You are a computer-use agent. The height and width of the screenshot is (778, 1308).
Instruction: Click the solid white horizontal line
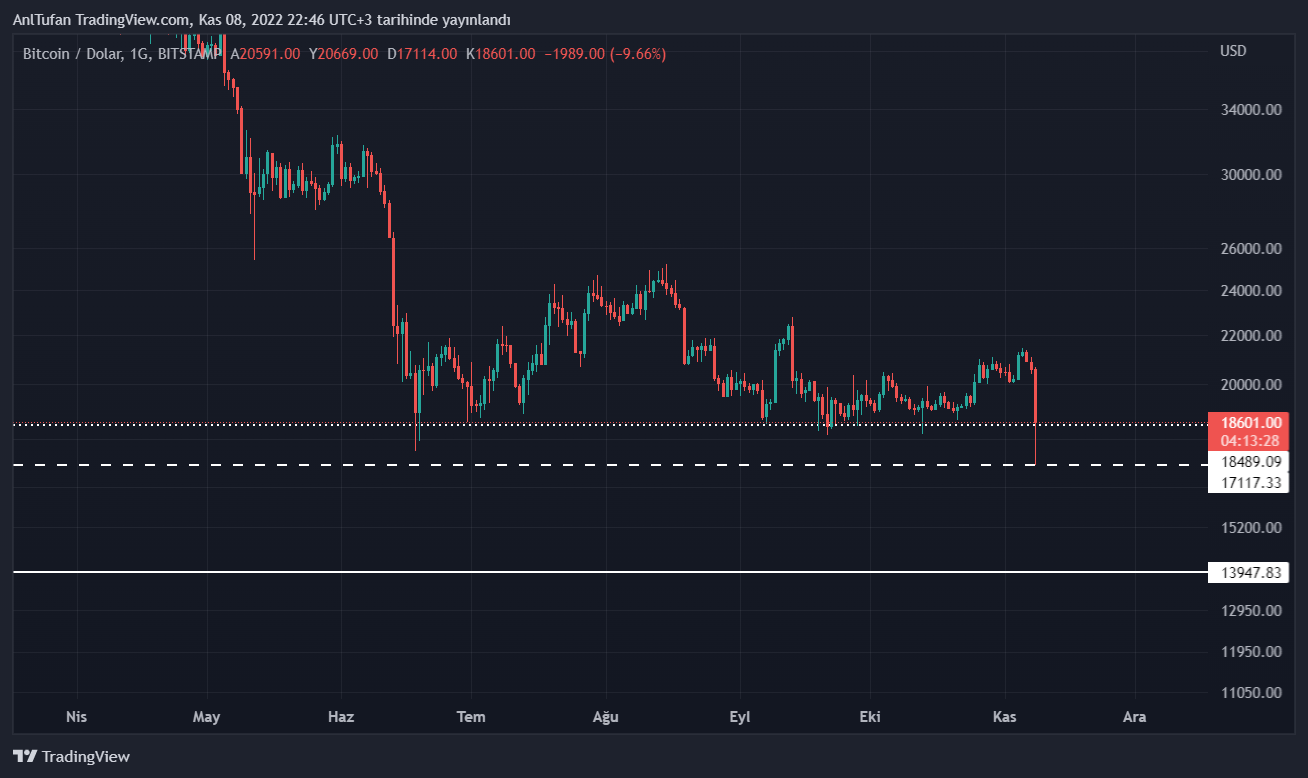600,572
